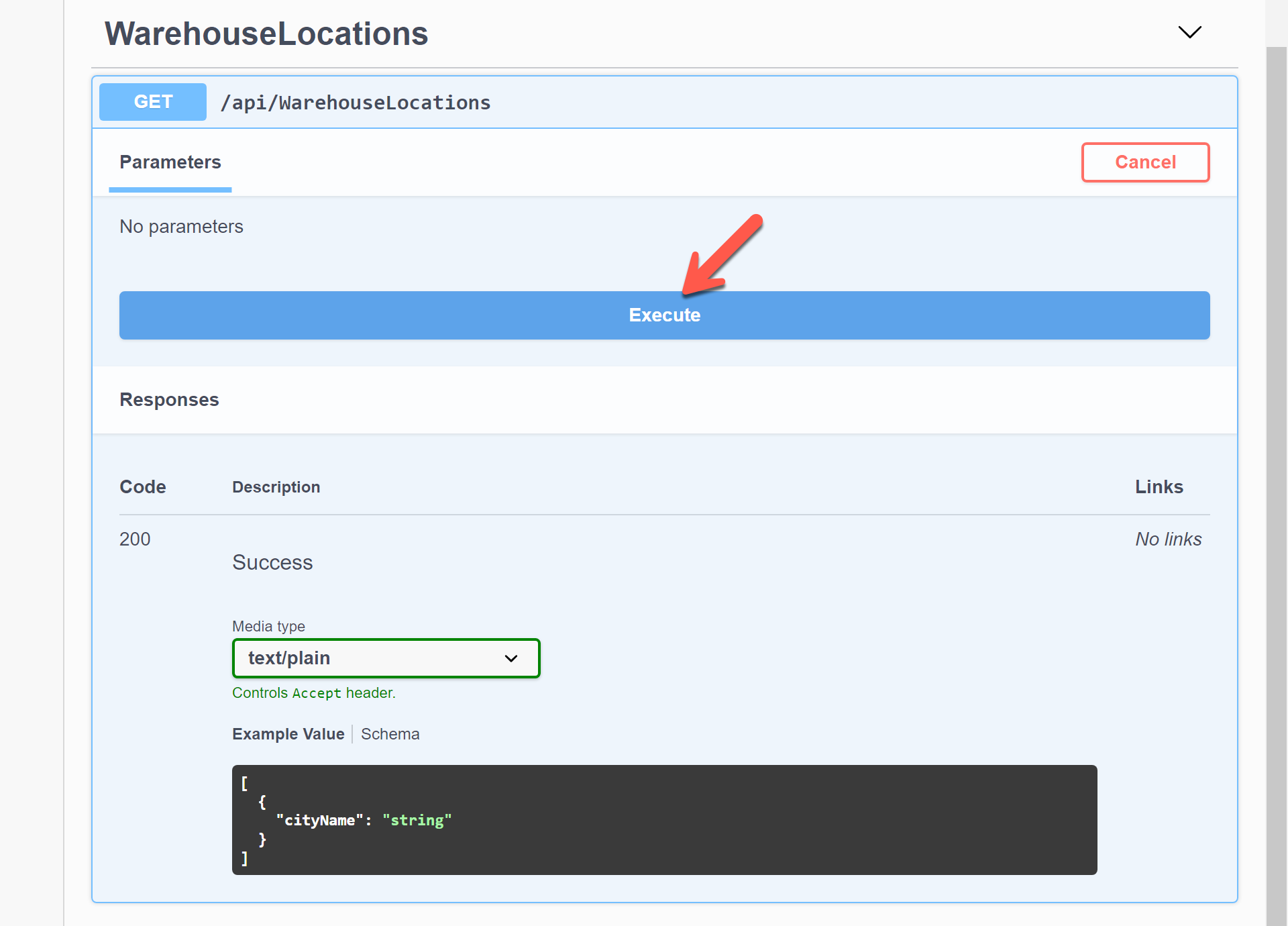Click the Media type label
The height and width of the screenshot is (926, 1288).
[268, 626]
